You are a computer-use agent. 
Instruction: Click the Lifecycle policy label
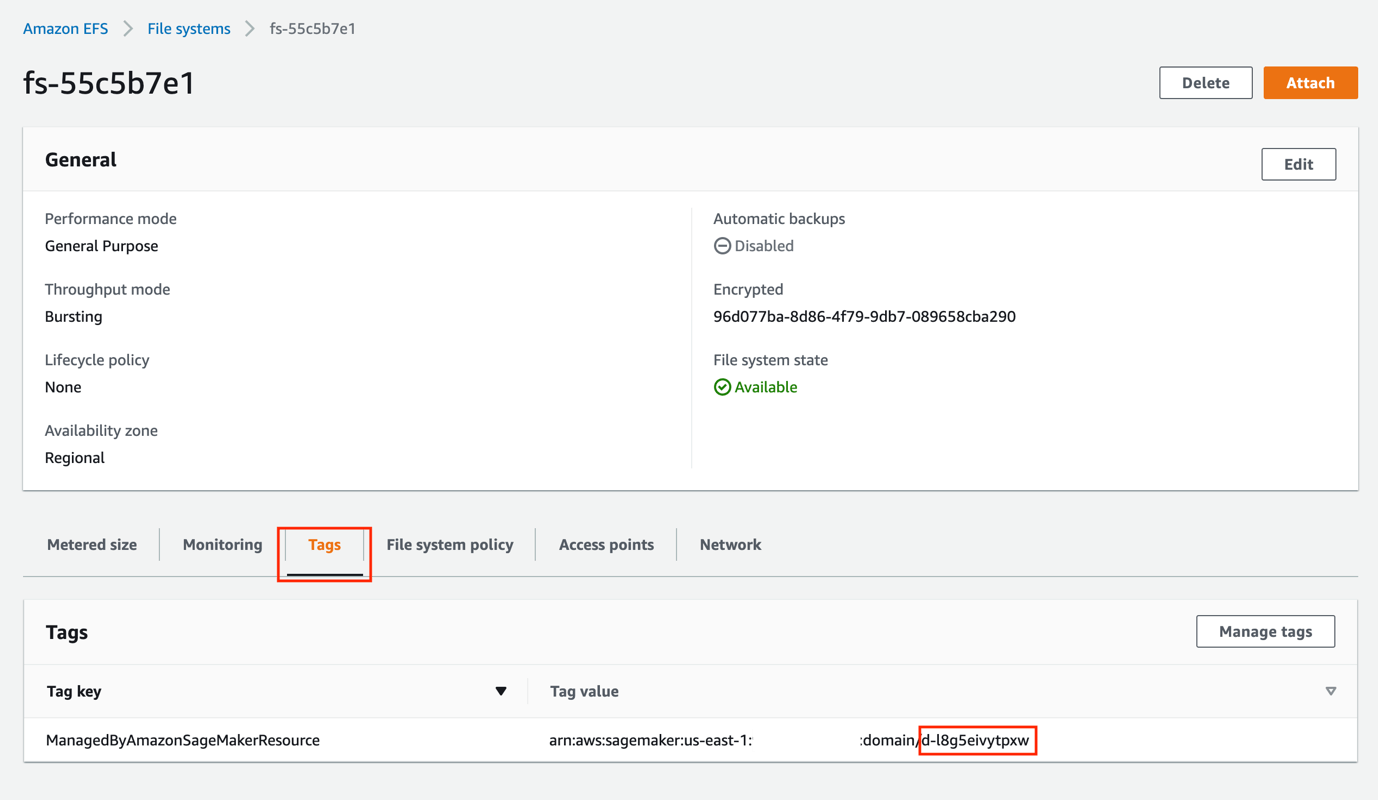[97, 360]
